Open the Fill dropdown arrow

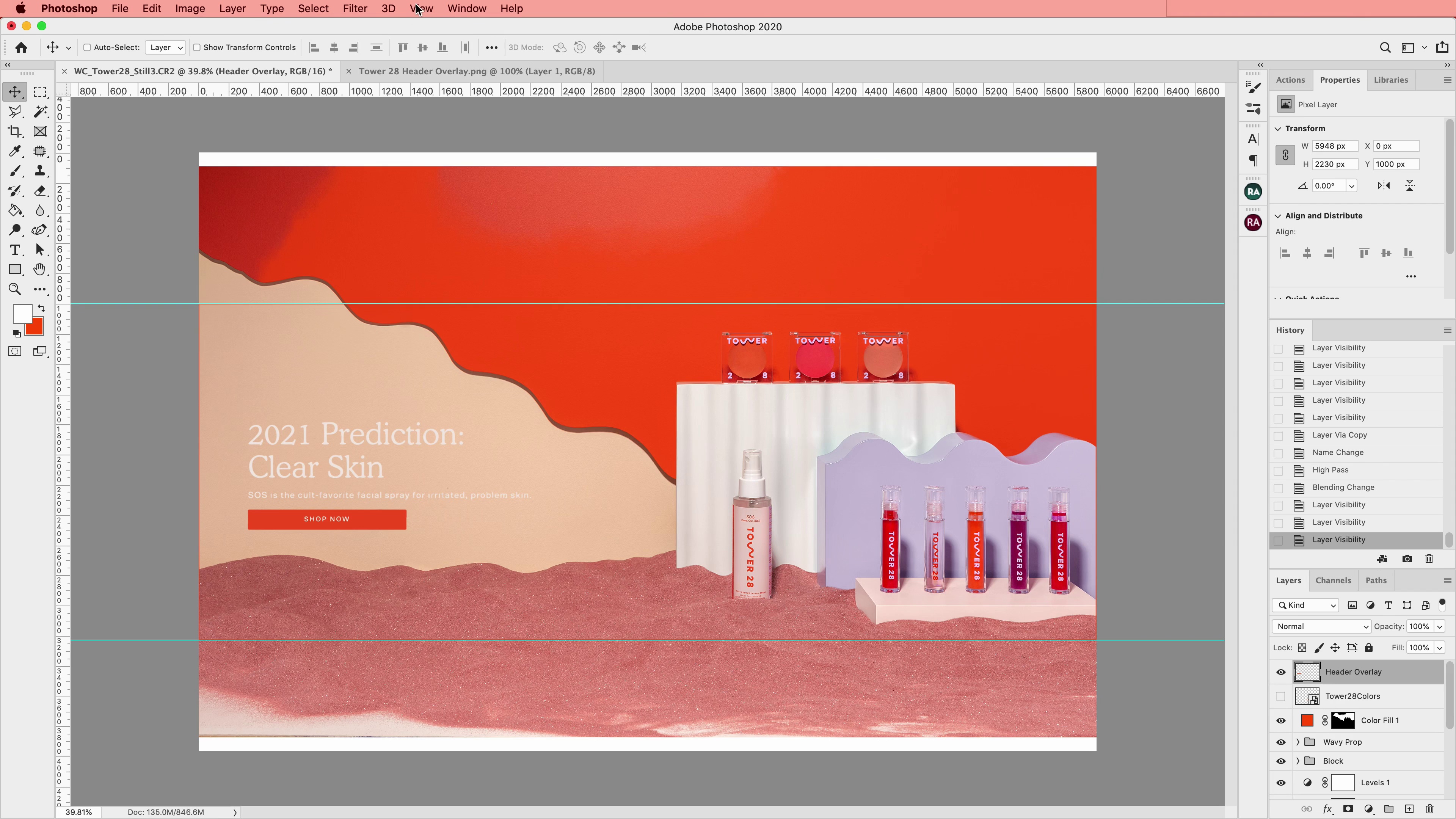[x=1440, y=648]
